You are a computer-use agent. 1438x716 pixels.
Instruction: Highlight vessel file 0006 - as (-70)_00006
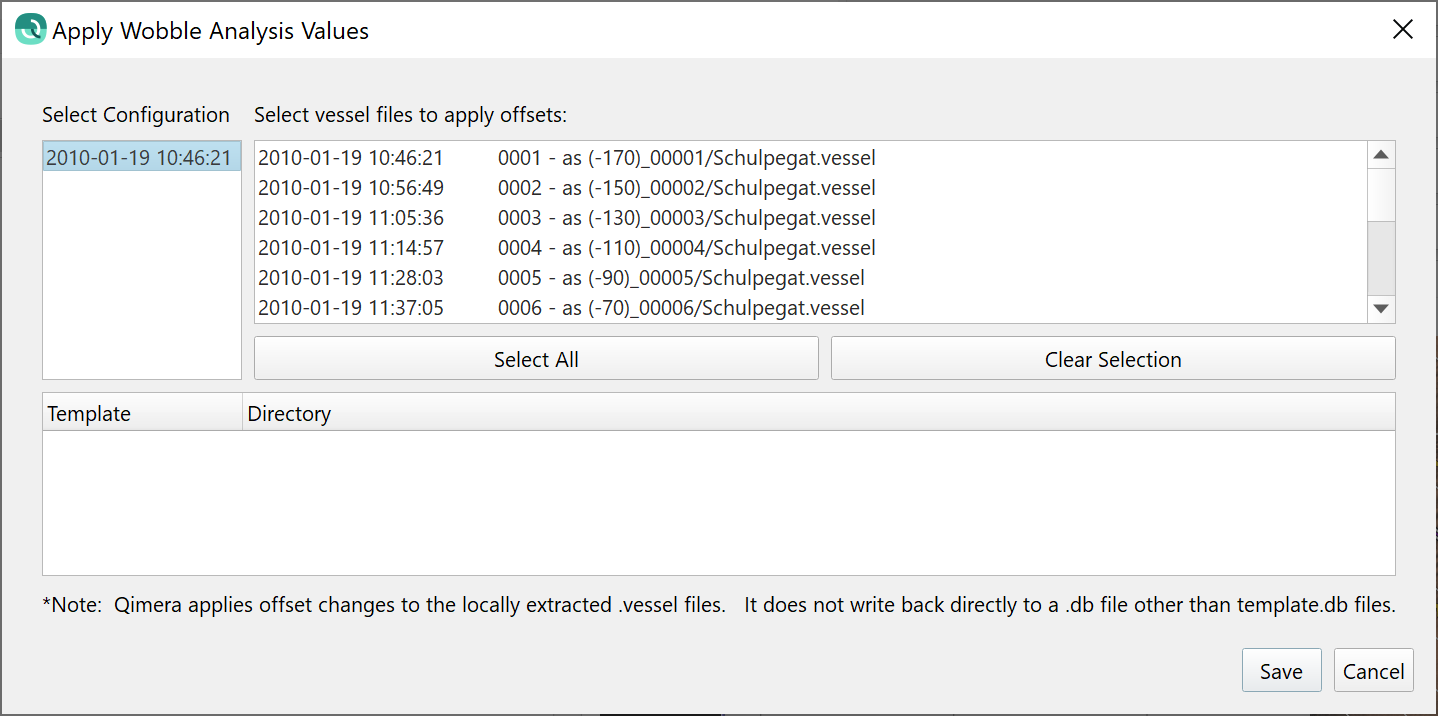click(x=561, y=308)
